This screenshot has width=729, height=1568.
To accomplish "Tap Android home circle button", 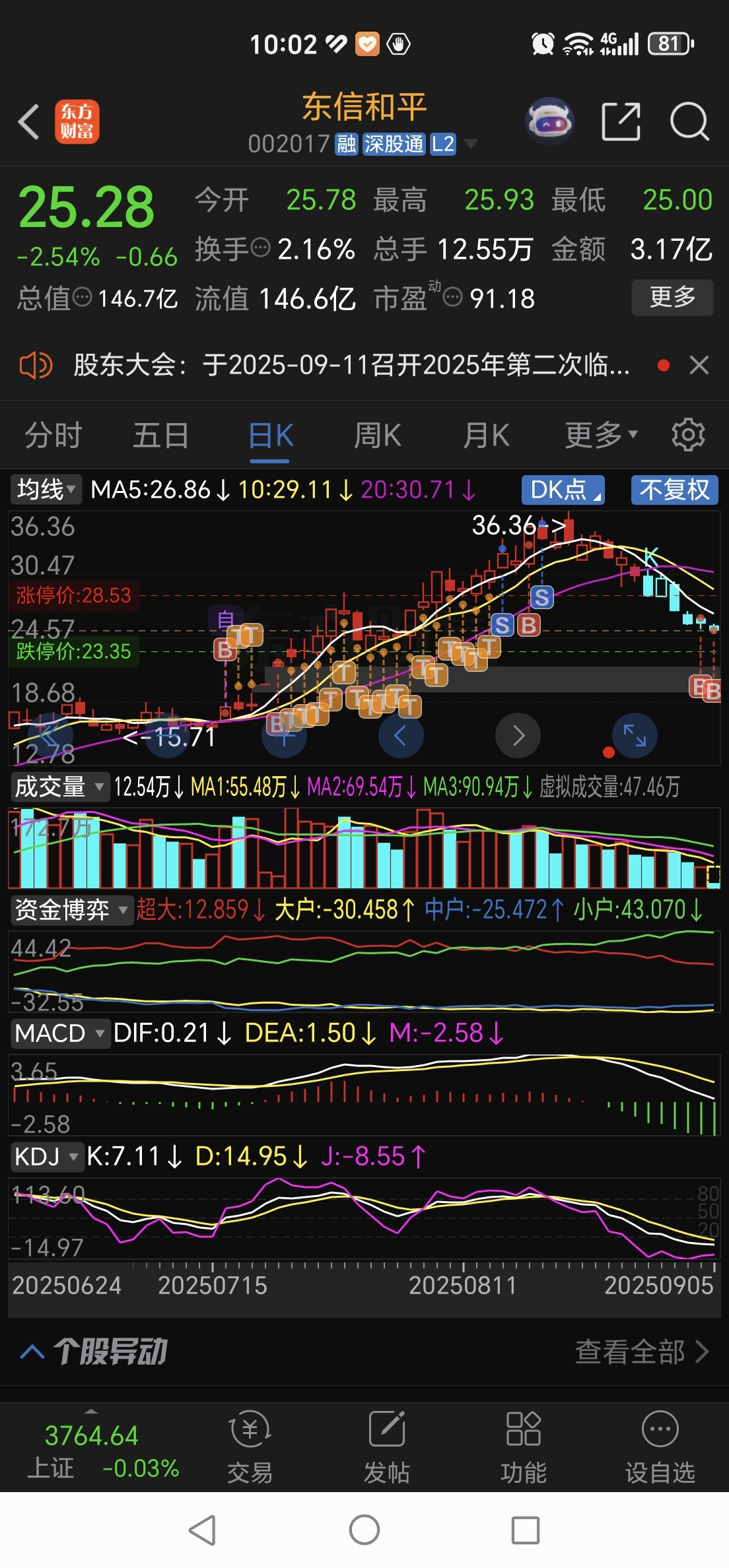I will (364, 1530).
